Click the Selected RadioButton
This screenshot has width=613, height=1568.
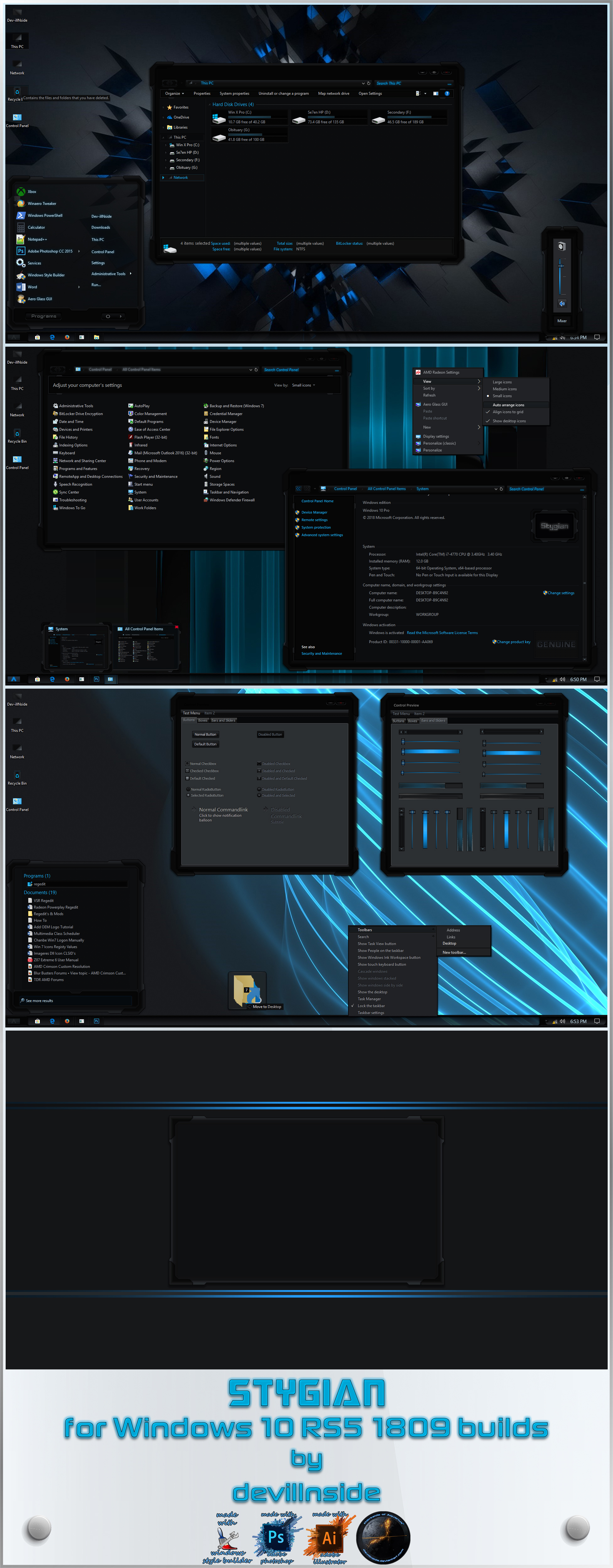(x=188, y=795)
